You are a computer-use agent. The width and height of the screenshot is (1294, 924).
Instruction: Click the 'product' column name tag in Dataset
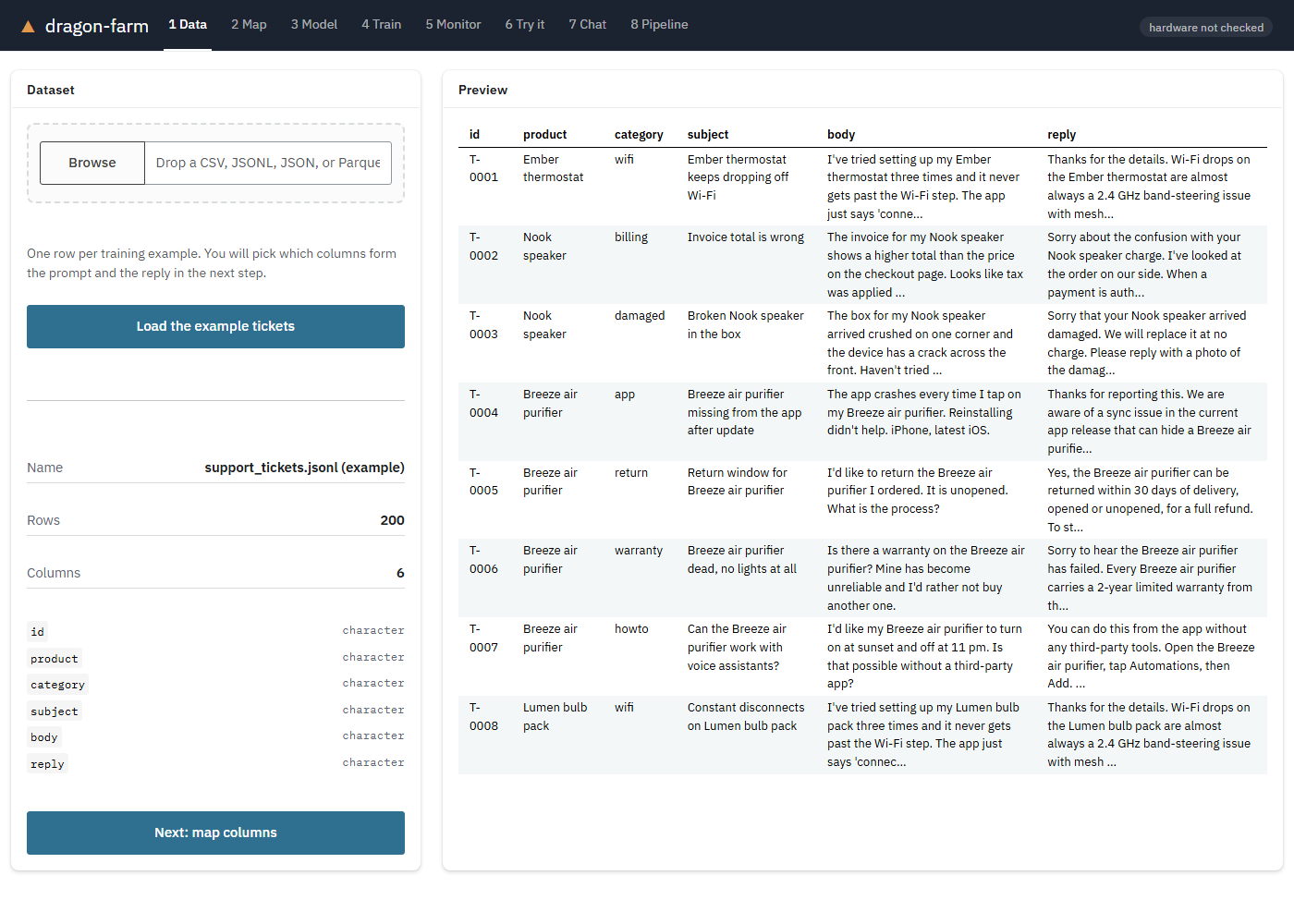tap(55, 659)
